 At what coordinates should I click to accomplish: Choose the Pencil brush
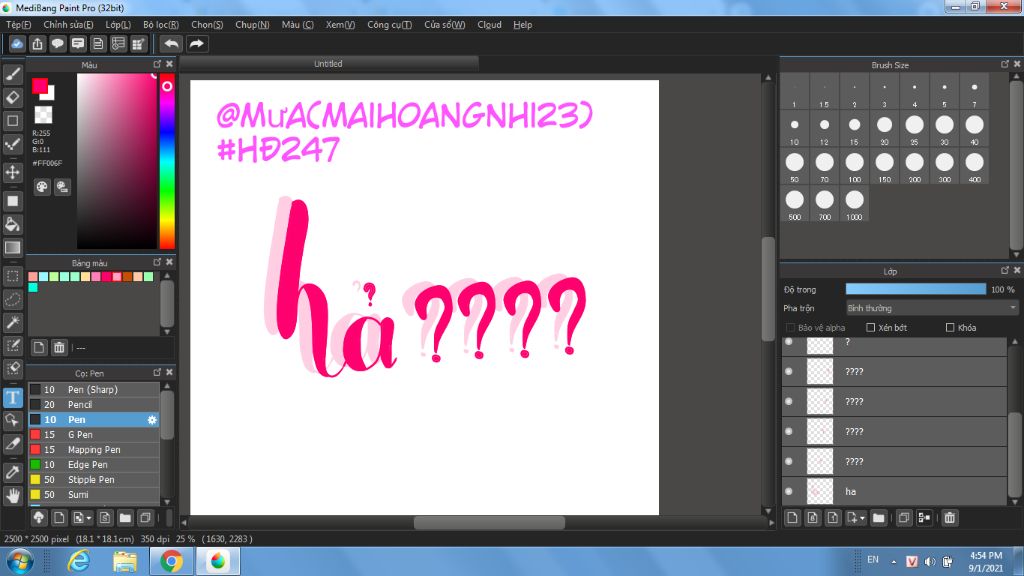coord(94,405)
